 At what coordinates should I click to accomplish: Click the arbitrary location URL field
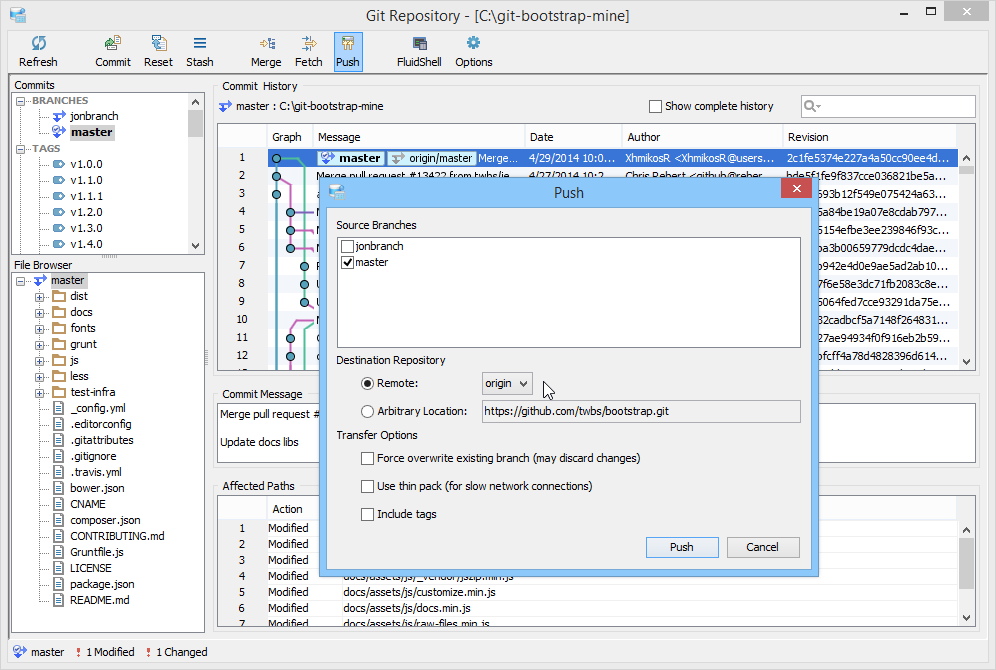640,411
